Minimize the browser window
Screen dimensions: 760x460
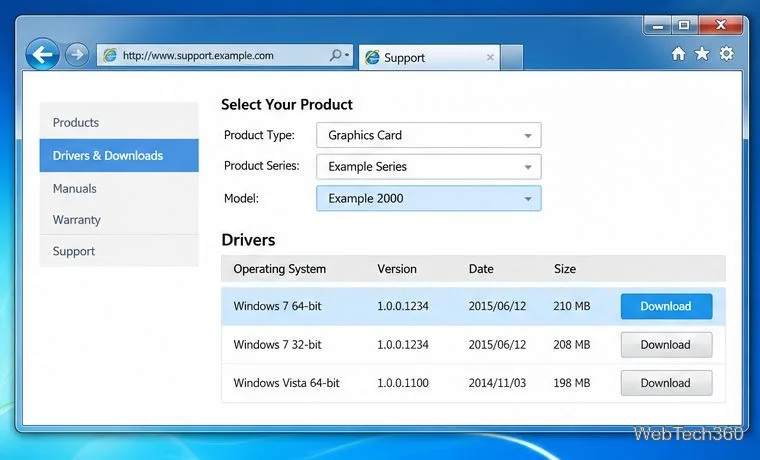[x=658, y=25]
